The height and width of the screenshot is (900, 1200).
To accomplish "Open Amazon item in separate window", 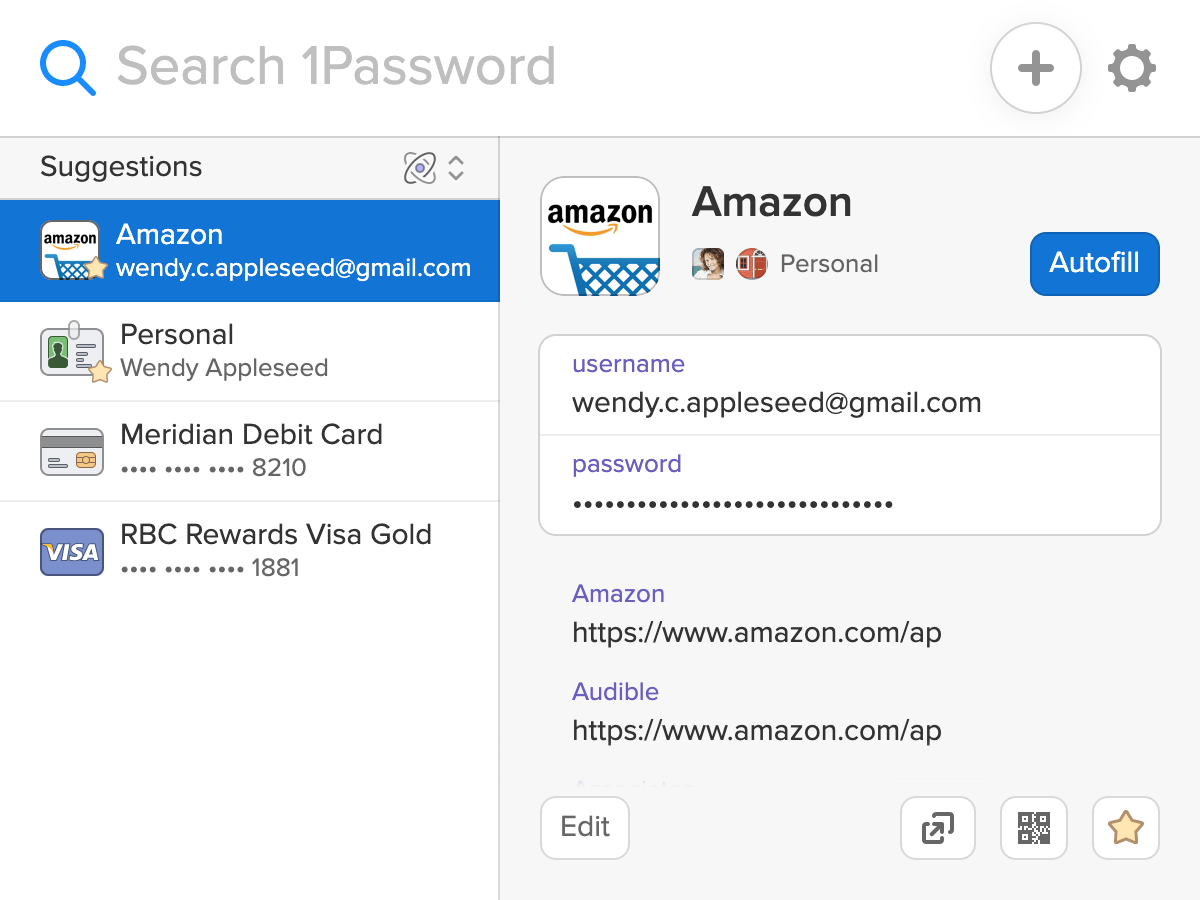I will 937,828.
